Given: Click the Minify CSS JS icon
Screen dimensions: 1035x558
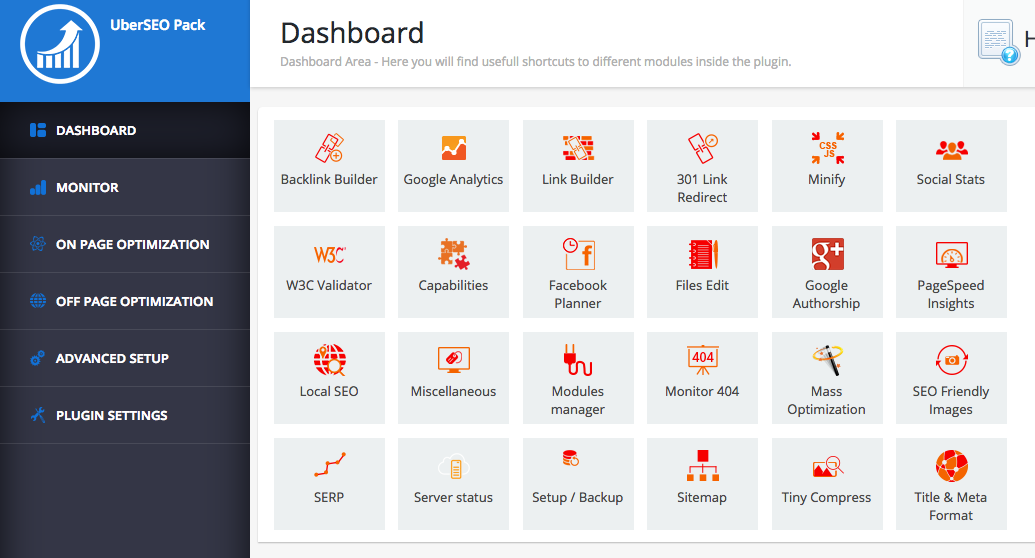Looking at the screenshot, I should click(827, 148).
